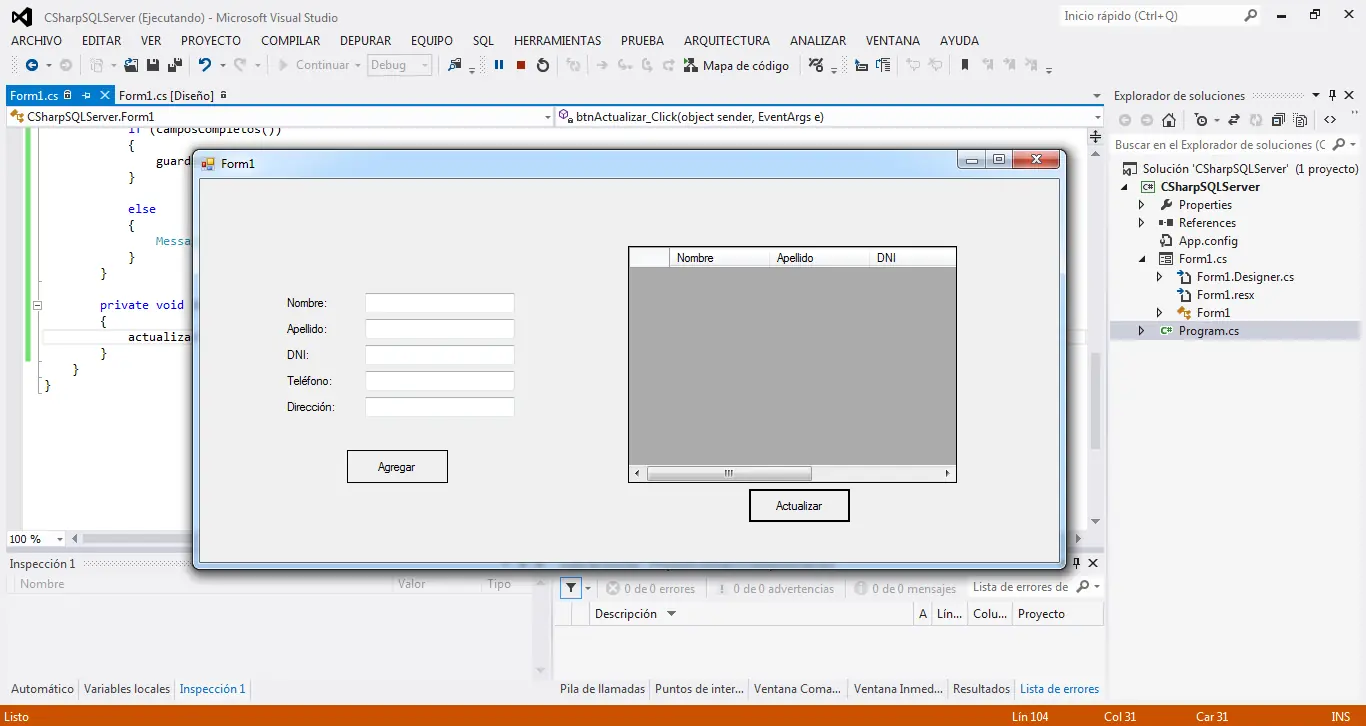Stop debugging with the red square icon
The image size is (1366, 726).
pos(521,65)
